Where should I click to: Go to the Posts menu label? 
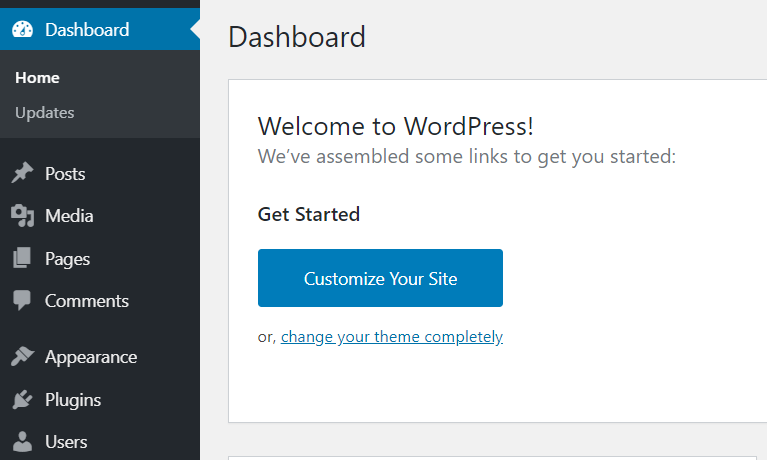[x=65, y=174]
